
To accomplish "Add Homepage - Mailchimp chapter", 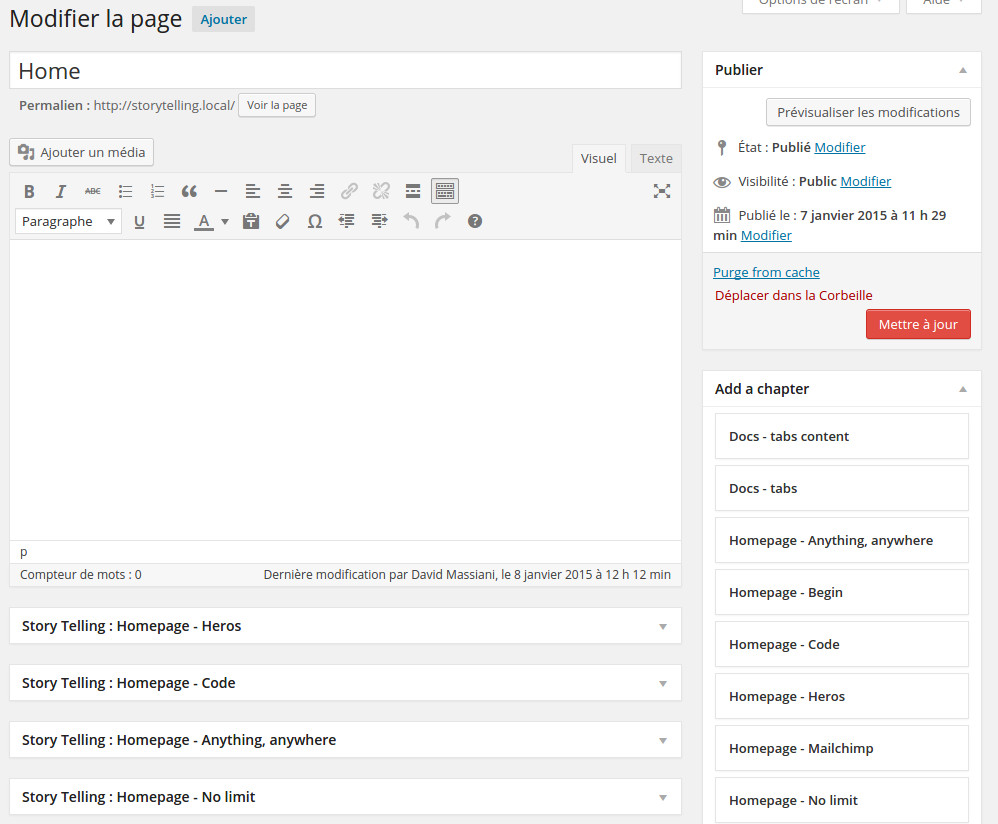I will [x=841, y=748].
